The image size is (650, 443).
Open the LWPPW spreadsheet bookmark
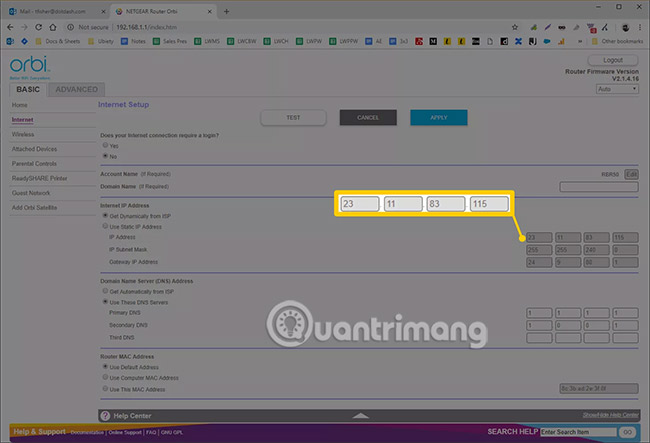(x=344, y=41)
